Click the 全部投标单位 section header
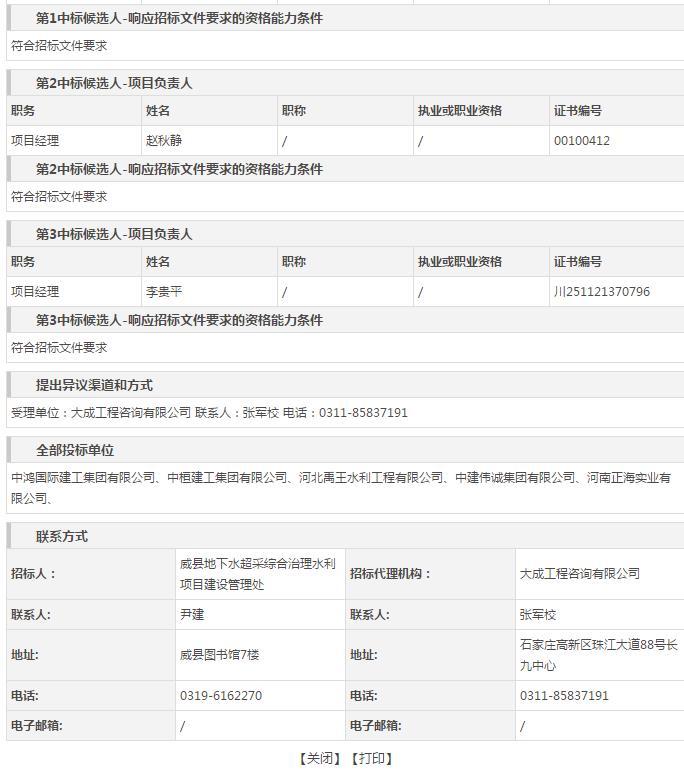 pyautogui.click(x=75, y=450)
